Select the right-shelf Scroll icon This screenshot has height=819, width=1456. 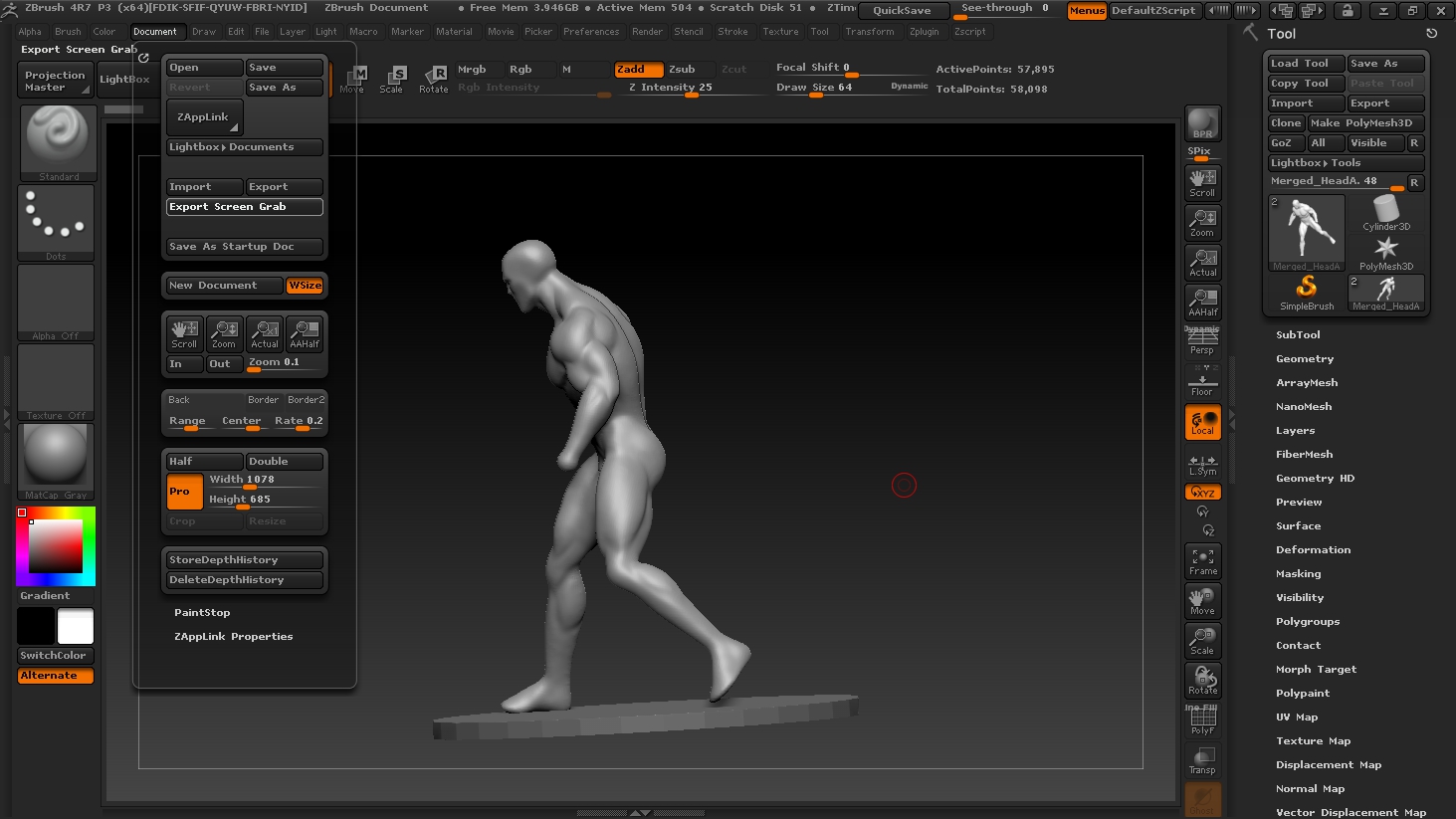[1202, 183]
